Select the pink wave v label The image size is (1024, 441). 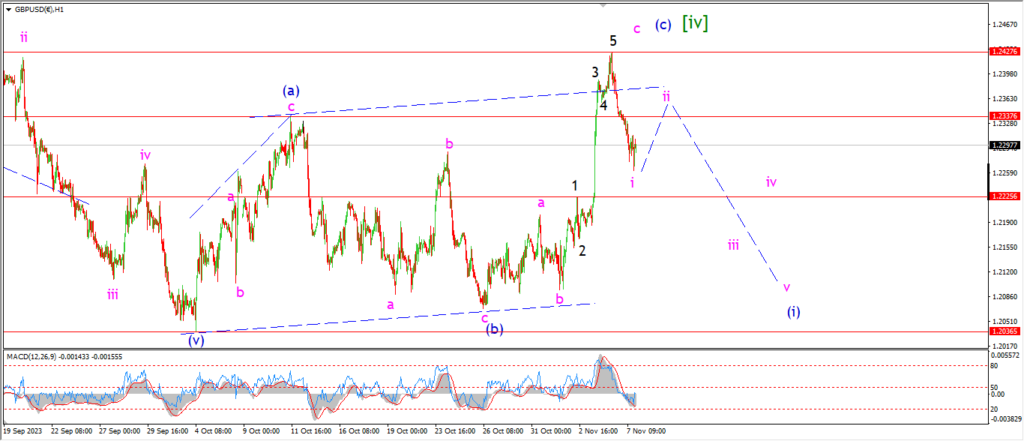pos(786,286)
